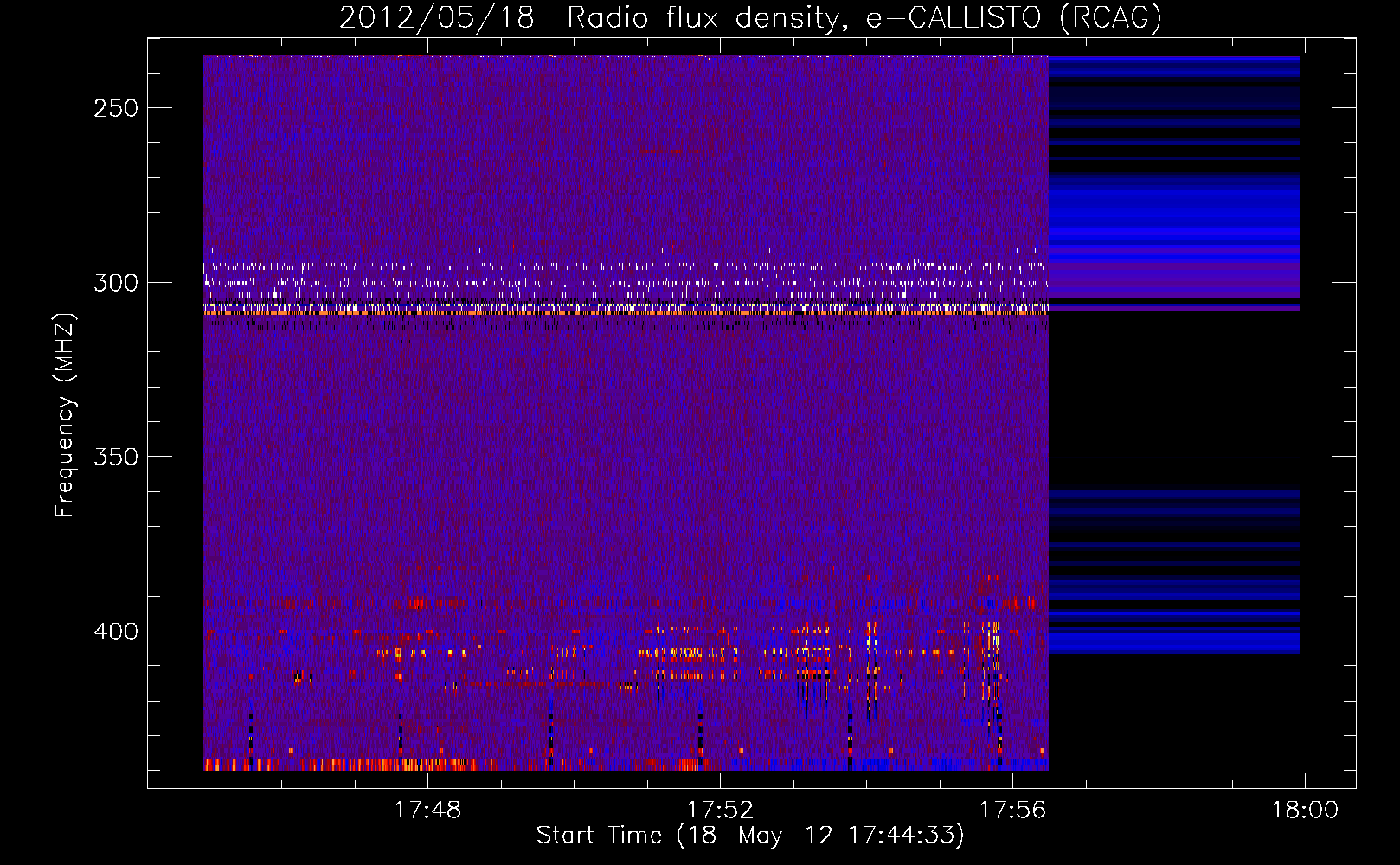Click the 300 frequency tick label
Image resolution: width=1400 pixels, height=865 pixels.
[x=116, y=283]
